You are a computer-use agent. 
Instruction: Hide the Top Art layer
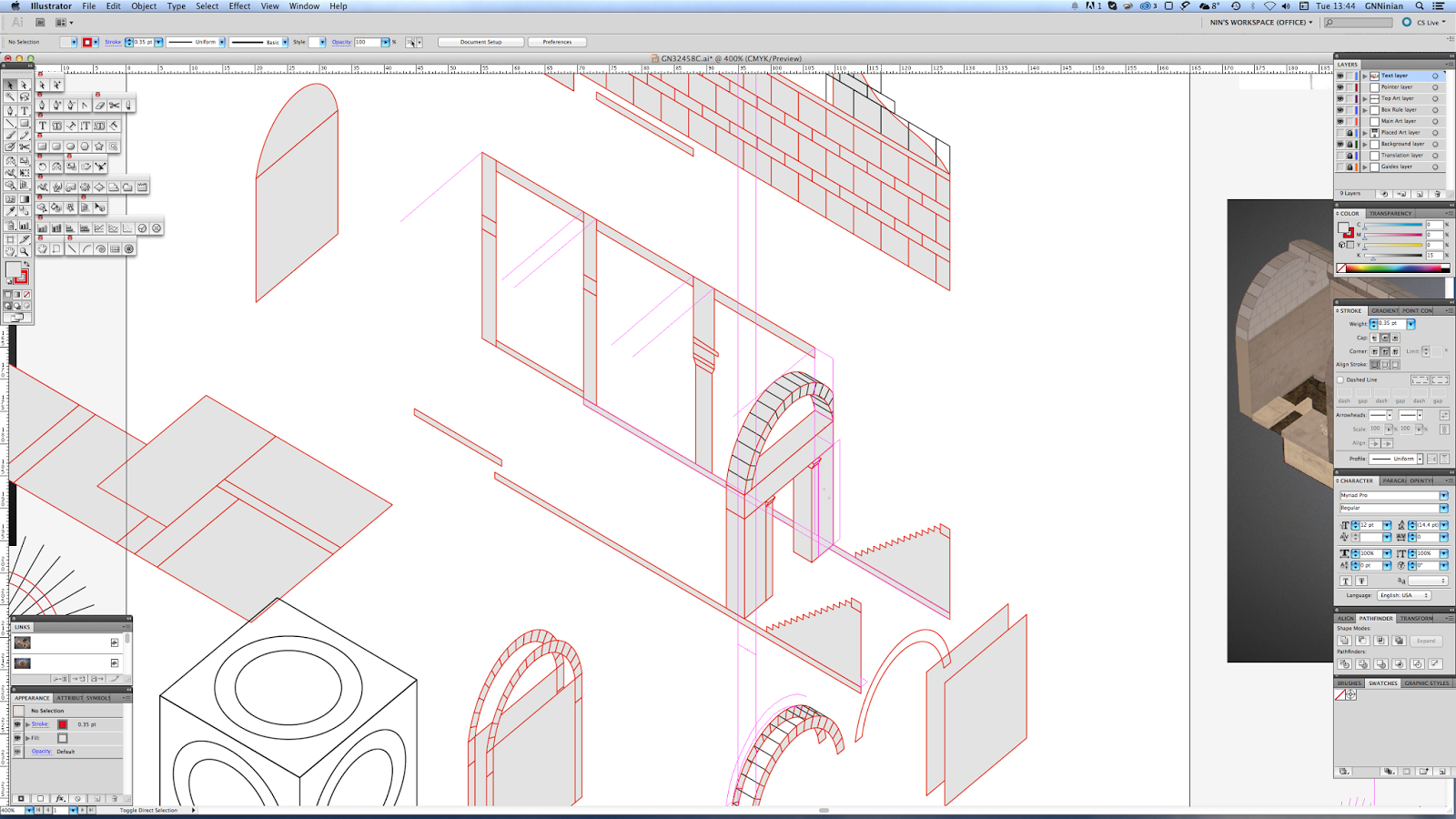[1340, 98]
